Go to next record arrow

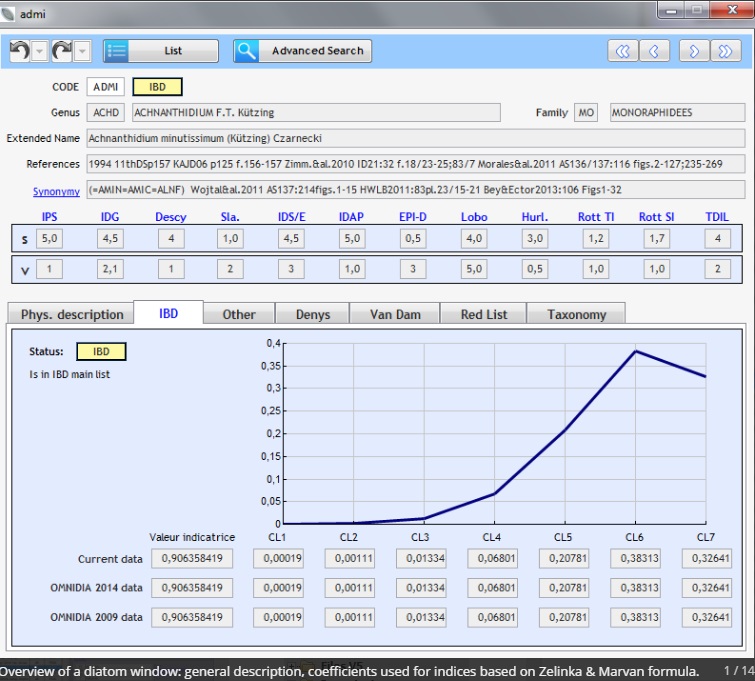click(693, 51)
